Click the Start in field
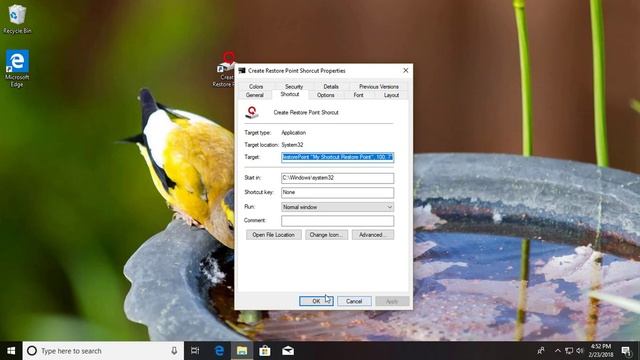 coord(338,178)
